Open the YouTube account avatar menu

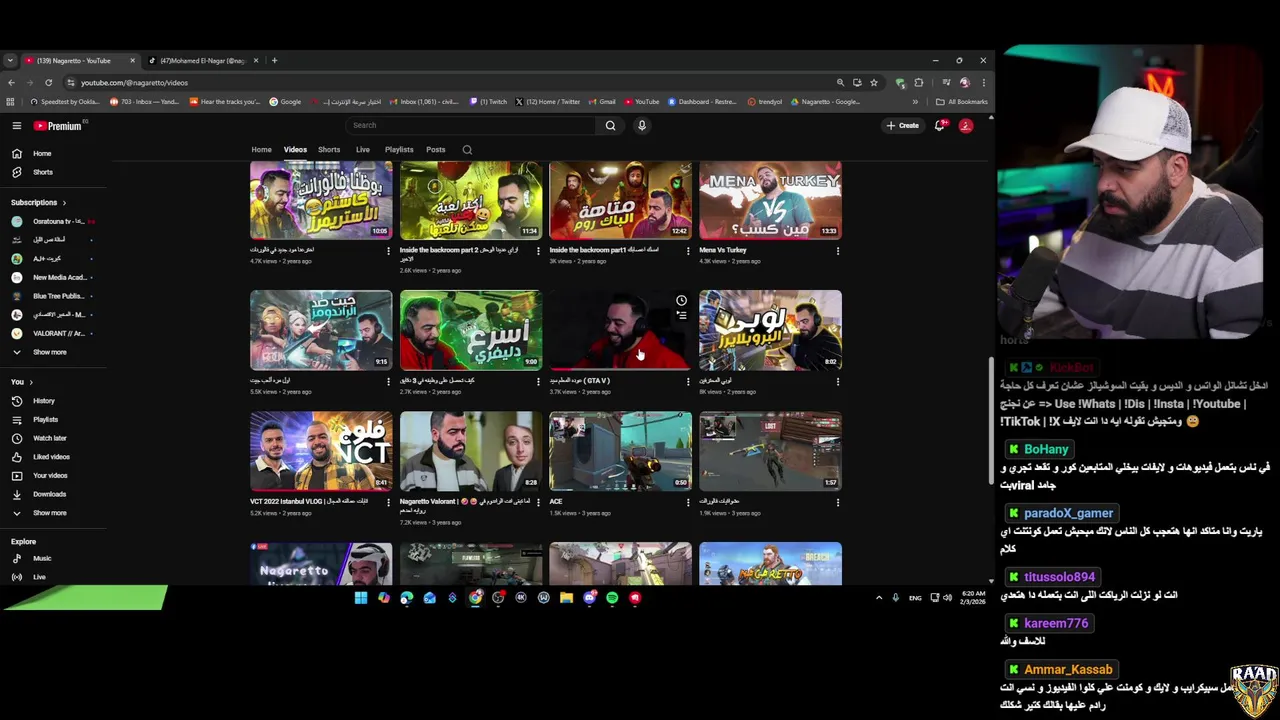pos(966,125)
